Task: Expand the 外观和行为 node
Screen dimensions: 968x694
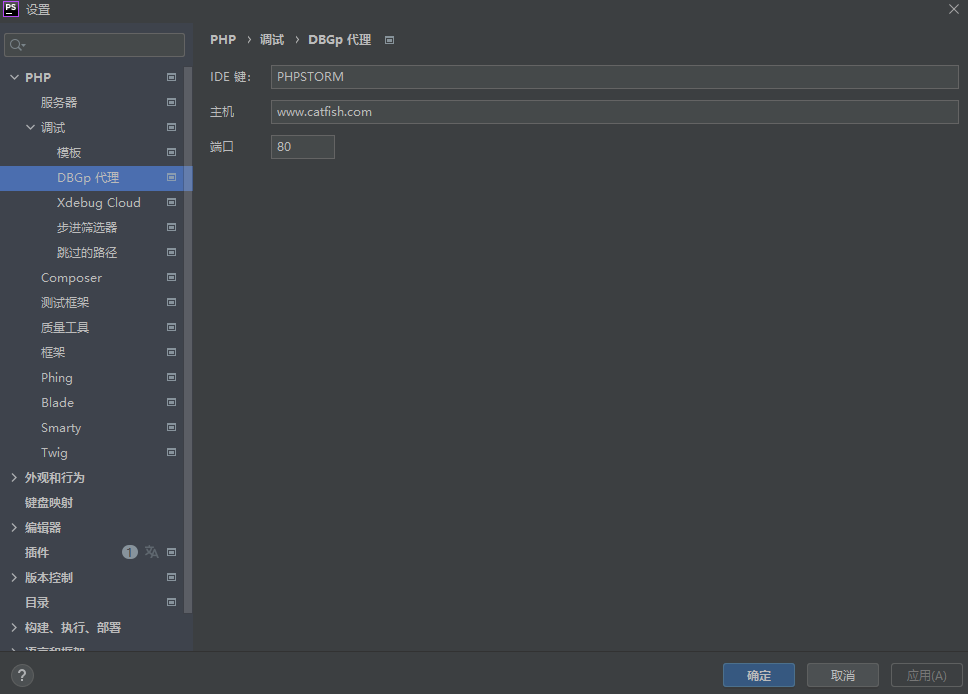Action: [x=14, y=477]
